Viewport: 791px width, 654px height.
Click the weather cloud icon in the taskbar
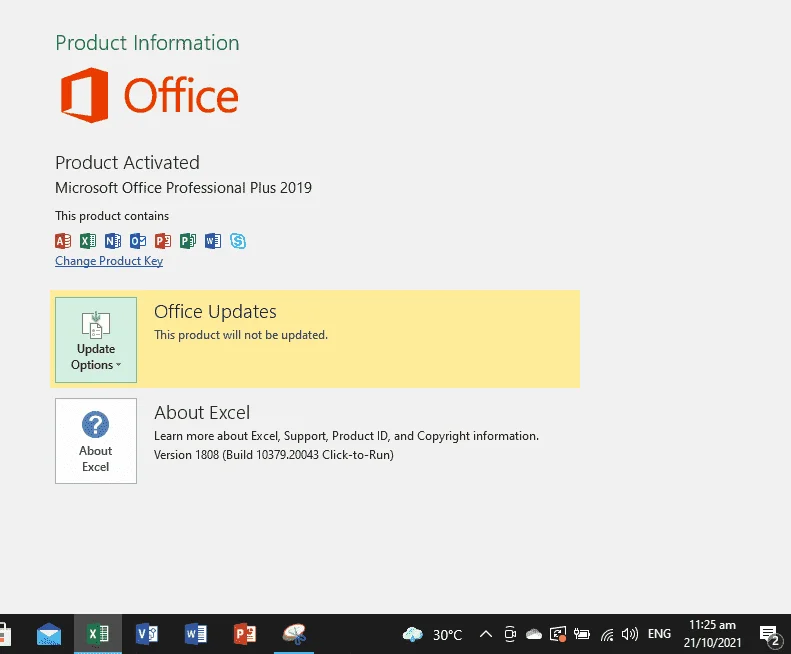[x=413, y=634]
